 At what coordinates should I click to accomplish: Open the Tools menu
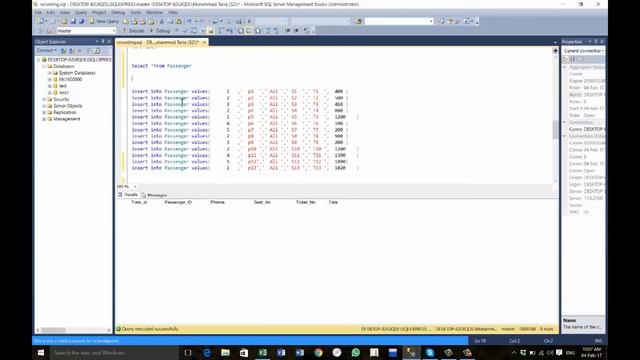pos(136,12)
